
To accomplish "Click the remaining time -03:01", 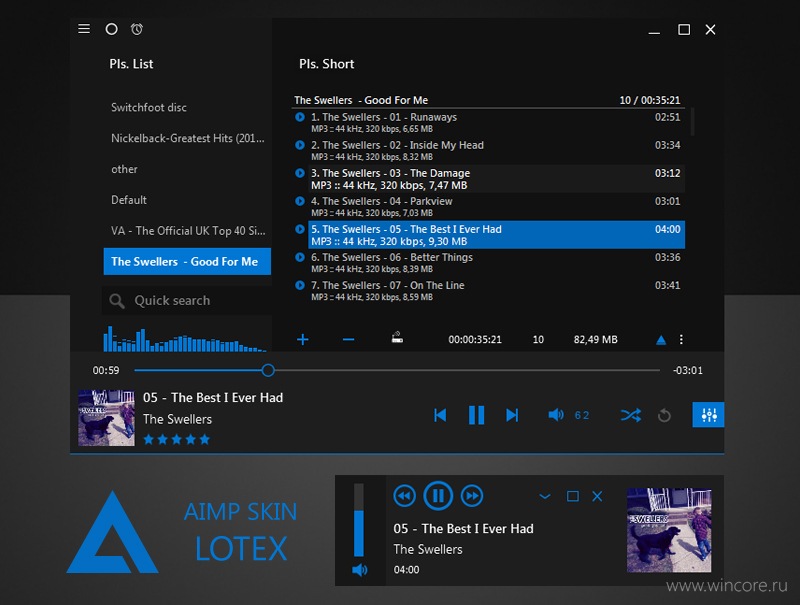I will [x=688, y=370].
